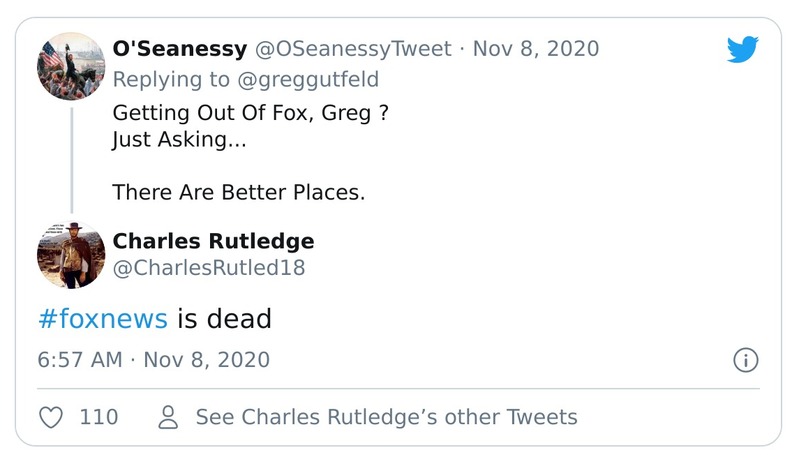799x464 pixels.
Task: Like the tweet with the heart icon
Action: [51, 417]
